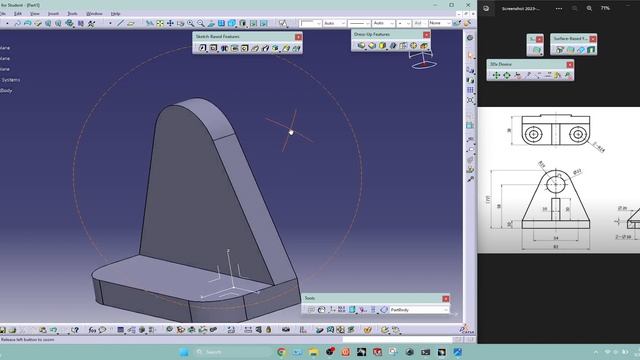
Task: Select the Shaft tool in Sketch-Based Features
Action: [224, 48]
